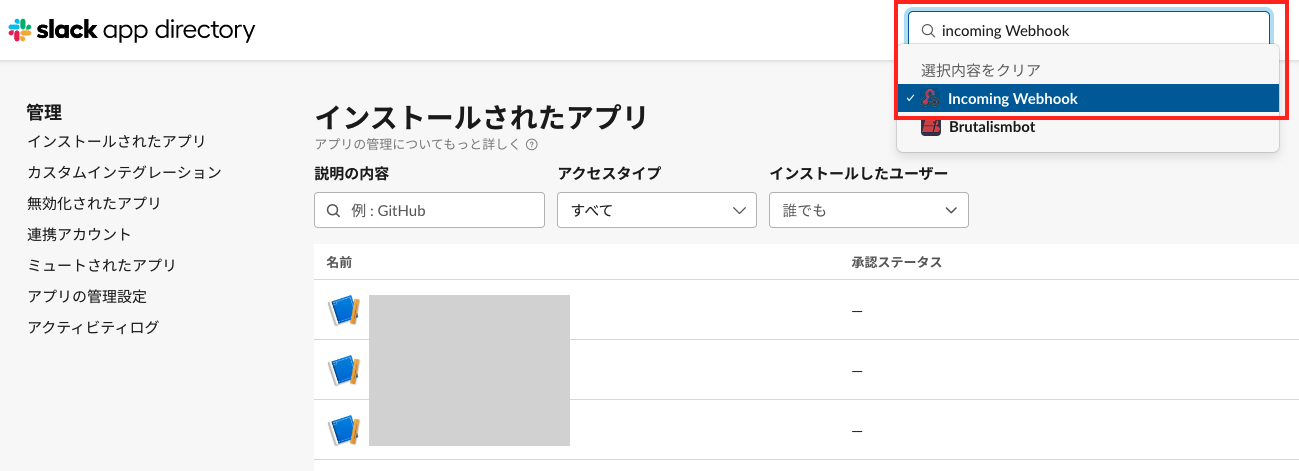The width and height of the screenshot is (1299, 471).
Task: Click the third blue notebook app icon
Action: [x=343, y=431]
